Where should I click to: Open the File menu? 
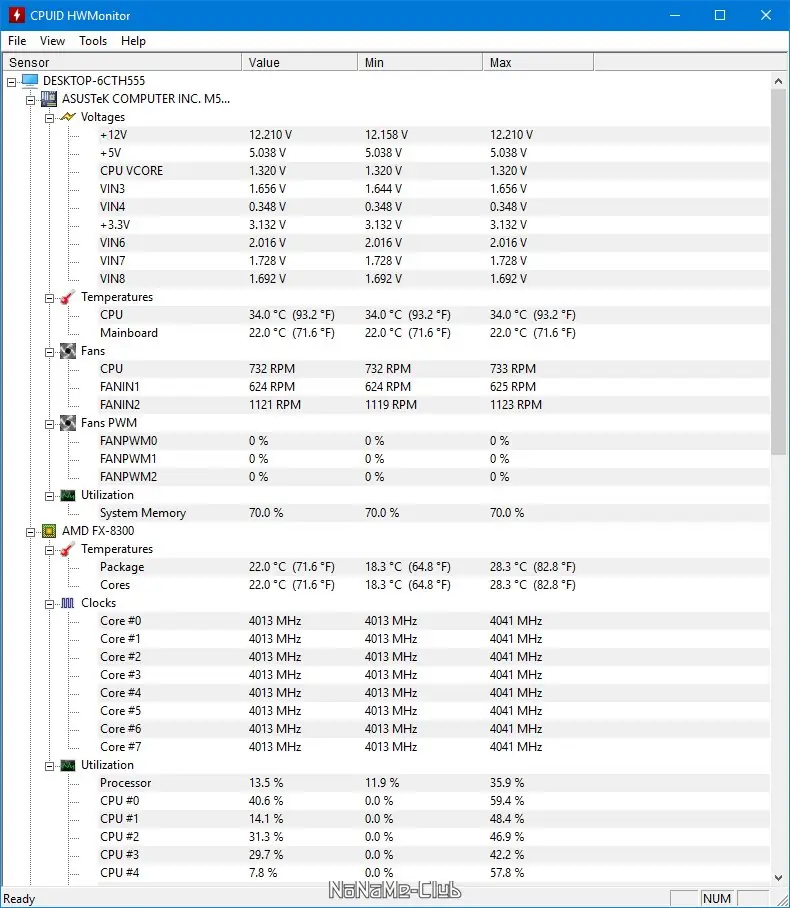click(17, 41)
